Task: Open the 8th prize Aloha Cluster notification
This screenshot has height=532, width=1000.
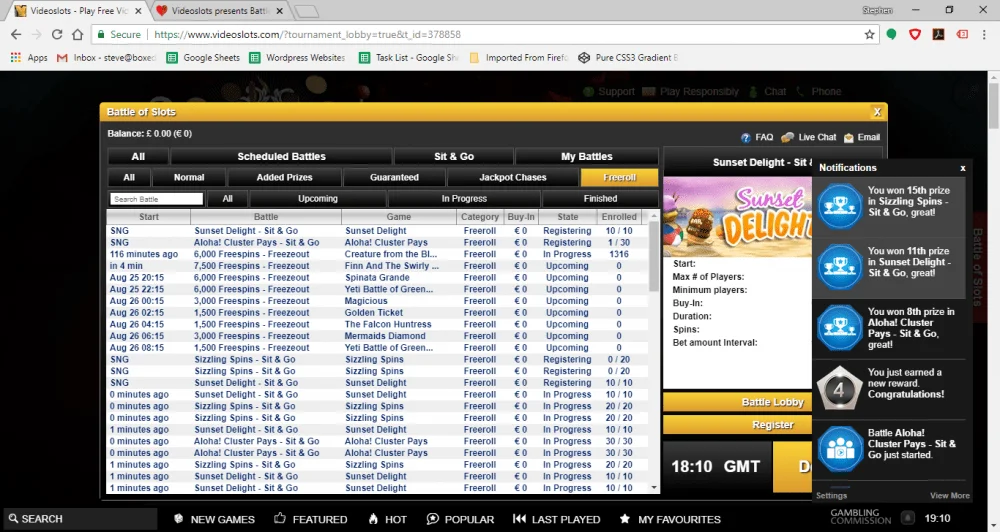Action: pyautogui.click(x=889, y=329)
